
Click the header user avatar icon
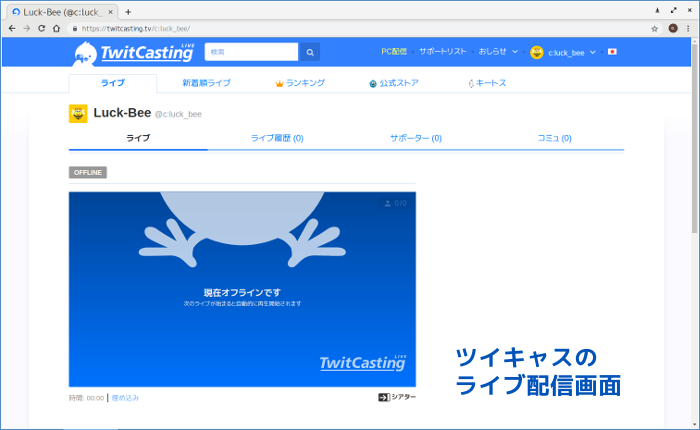pos(537,52)
